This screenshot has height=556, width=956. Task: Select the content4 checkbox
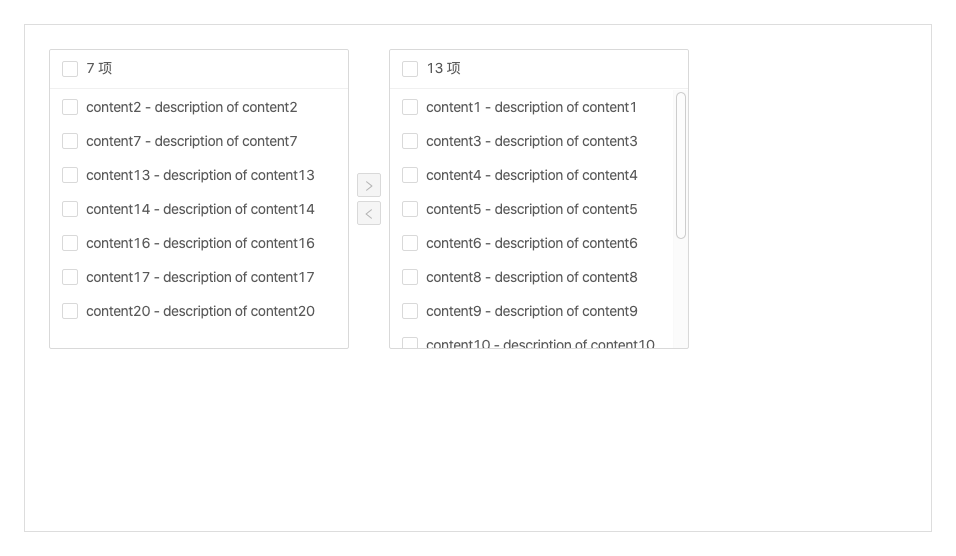tap(410, 176)
